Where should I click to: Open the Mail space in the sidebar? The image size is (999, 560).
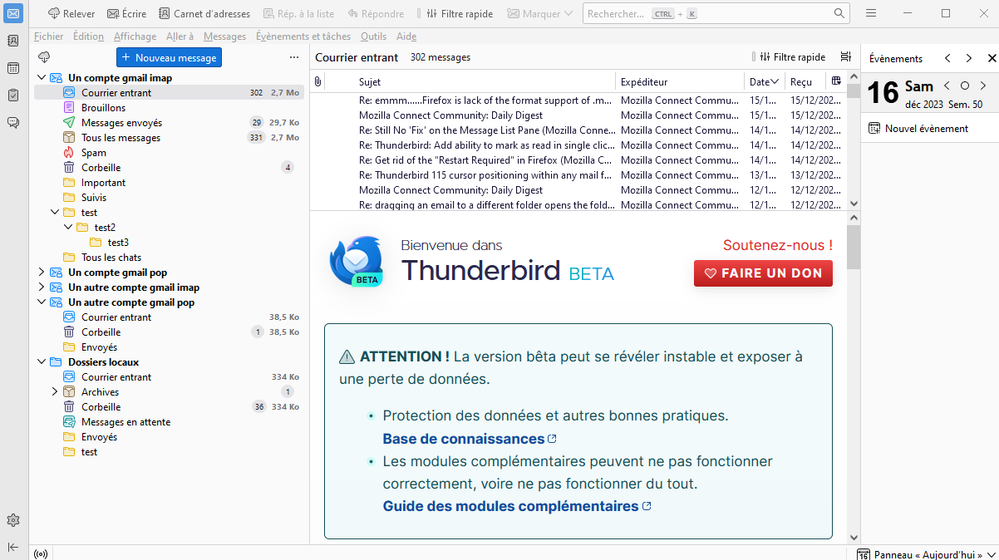(x=13, y=13)
